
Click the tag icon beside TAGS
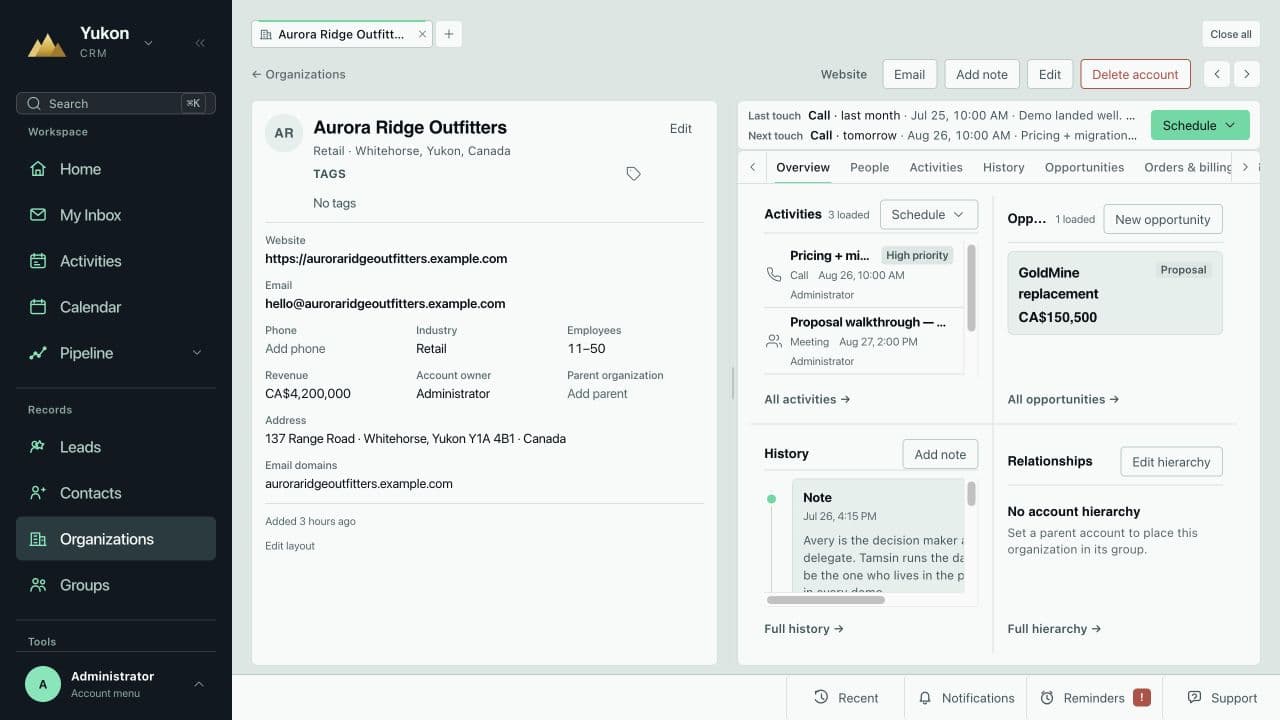coord(633,174)
